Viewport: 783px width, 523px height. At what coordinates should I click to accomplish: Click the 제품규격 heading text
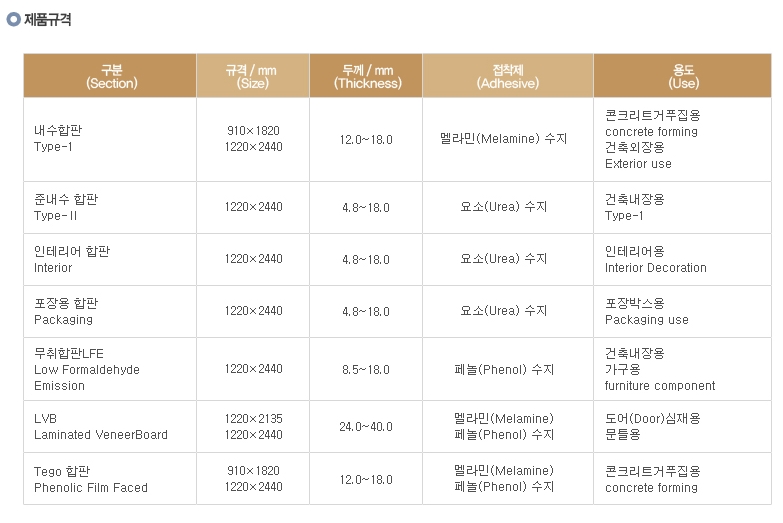pyautogui.click(x=48, y=19)
